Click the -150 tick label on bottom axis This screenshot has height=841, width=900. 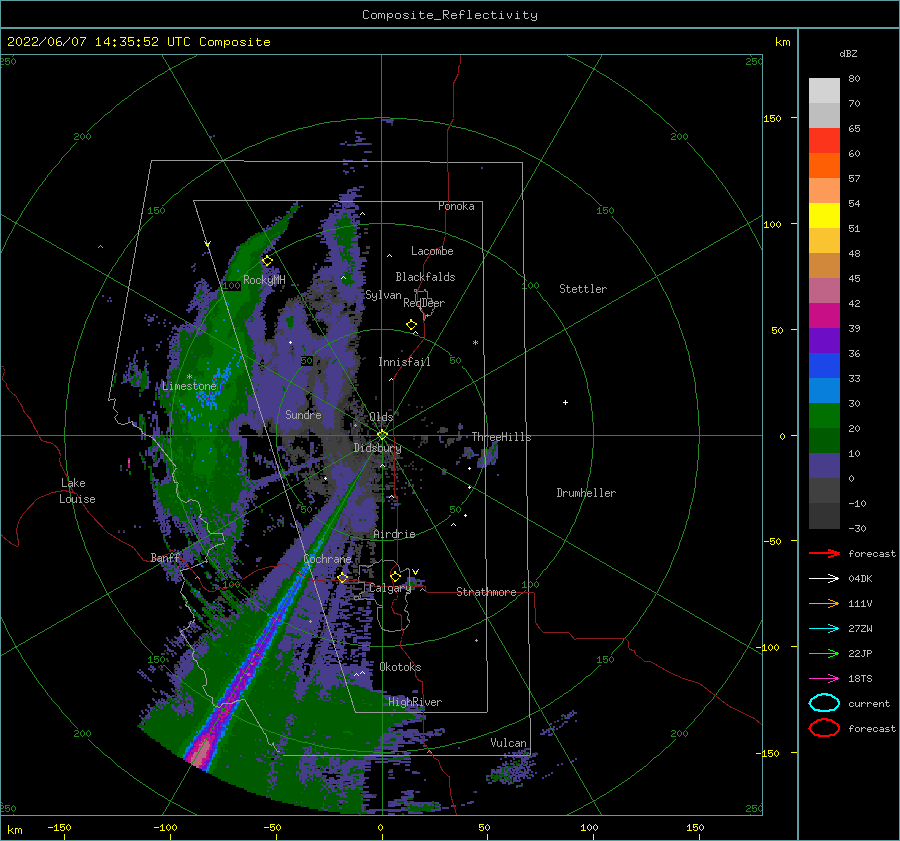59,827
